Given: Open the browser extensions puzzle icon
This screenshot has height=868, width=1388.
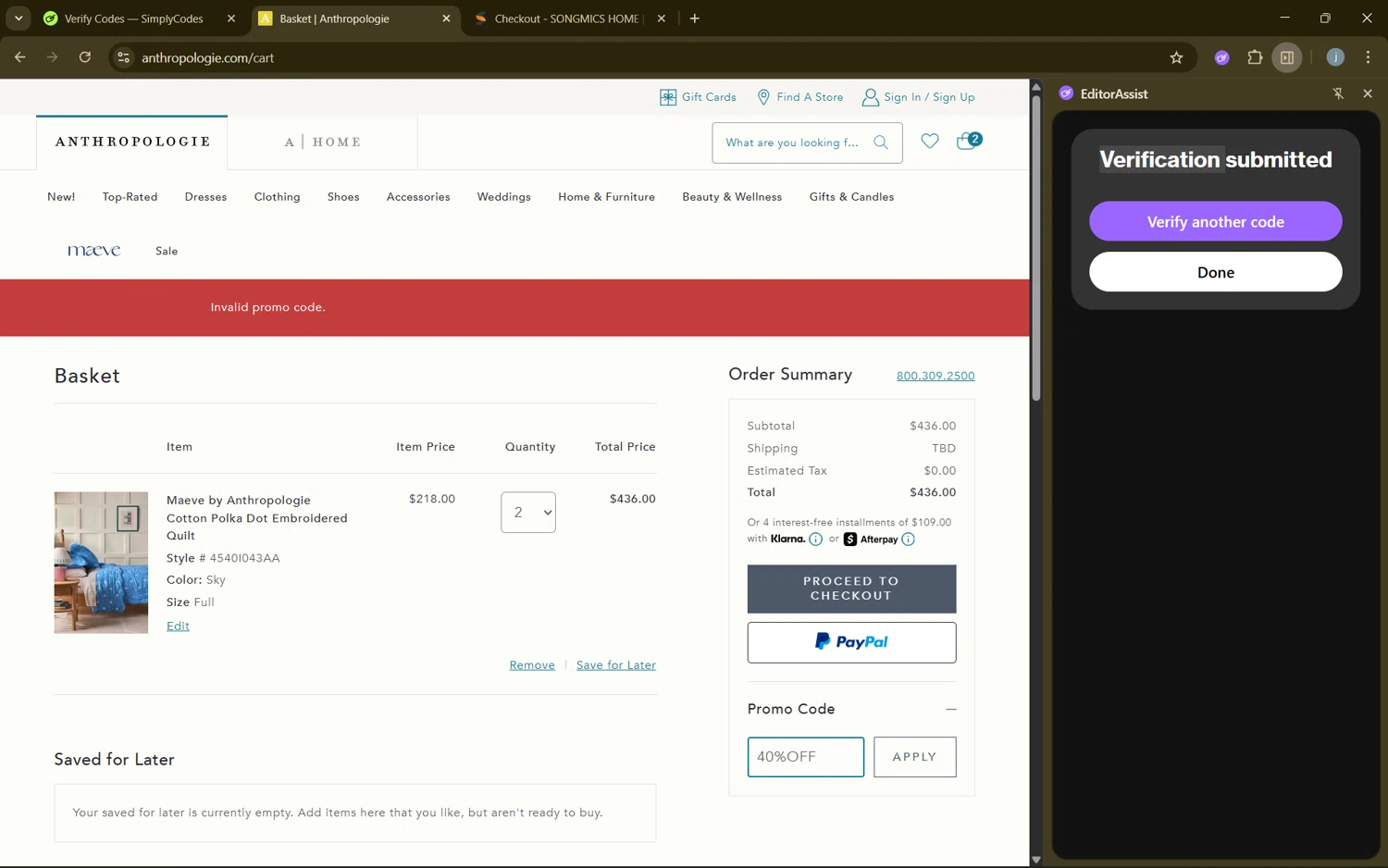Looking at the screenshot, I should pyautogui.click(x=1255, y=57).
